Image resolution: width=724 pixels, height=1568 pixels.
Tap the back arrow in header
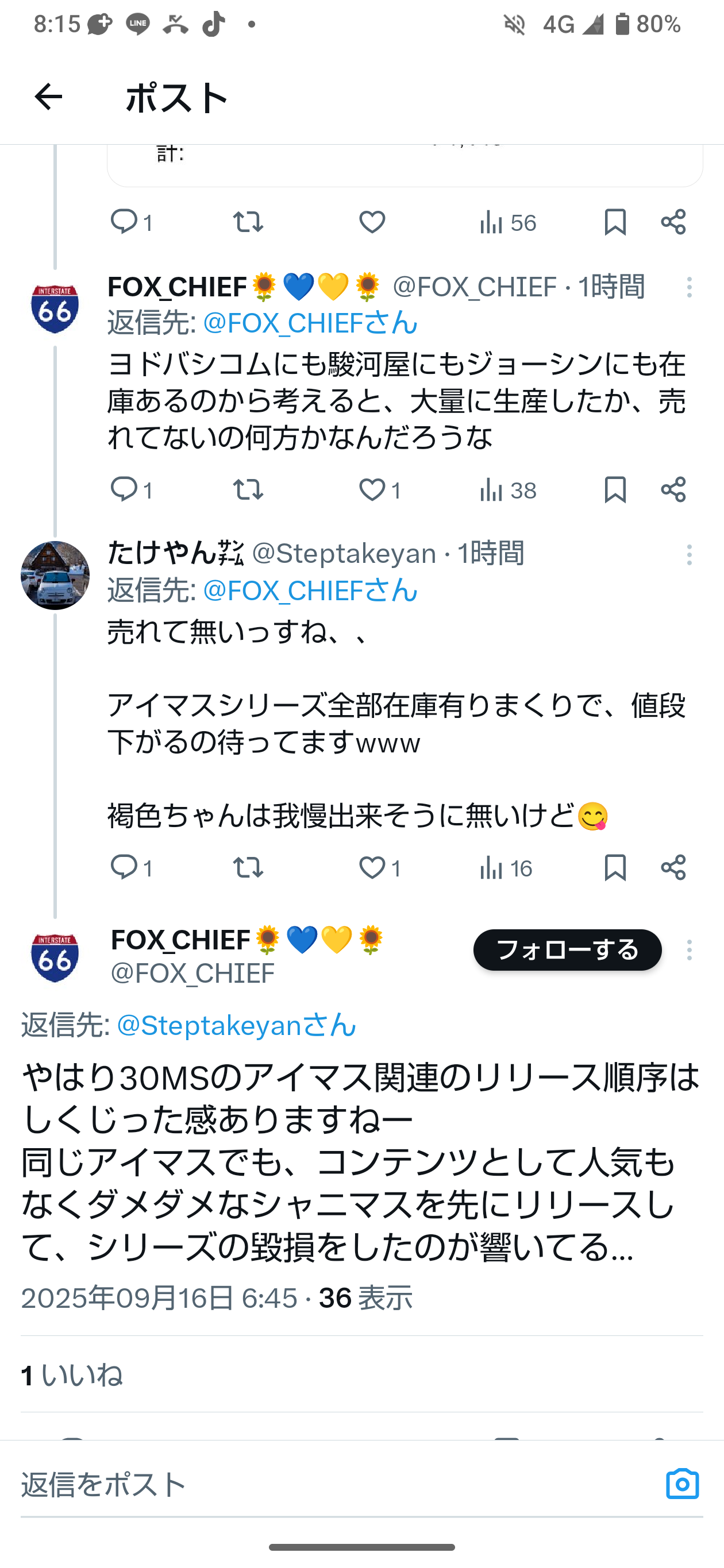point(48,98)
